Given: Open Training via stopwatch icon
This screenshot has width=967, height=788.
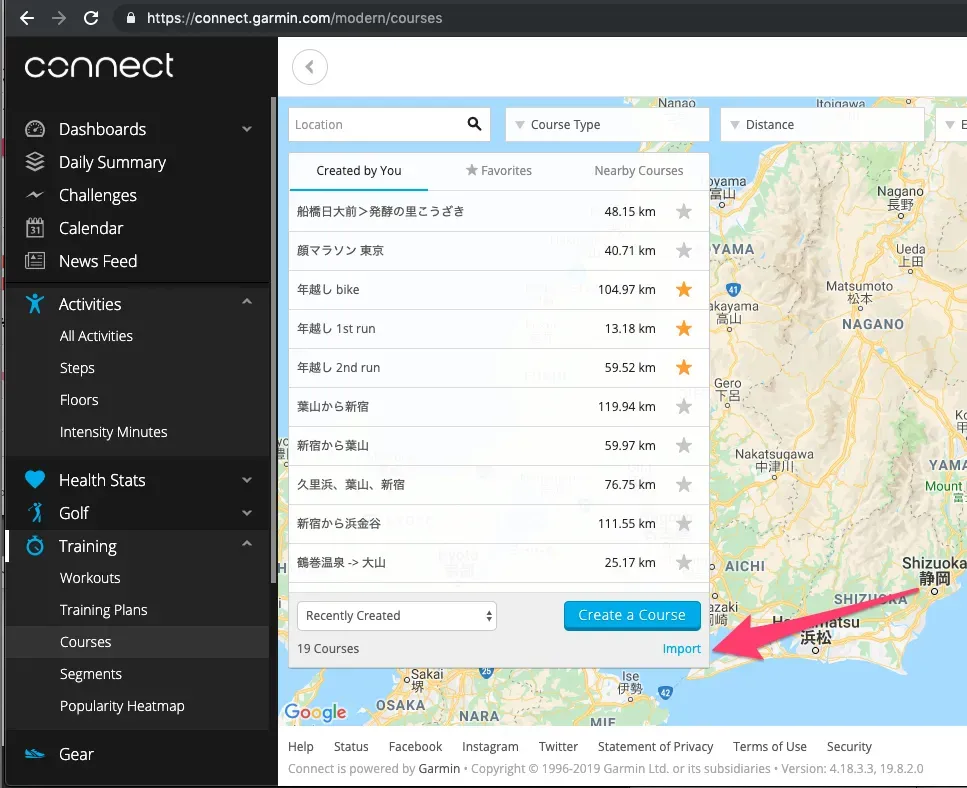Looking at the screenshot, I should pyautogui.click(x=33, y=546).
